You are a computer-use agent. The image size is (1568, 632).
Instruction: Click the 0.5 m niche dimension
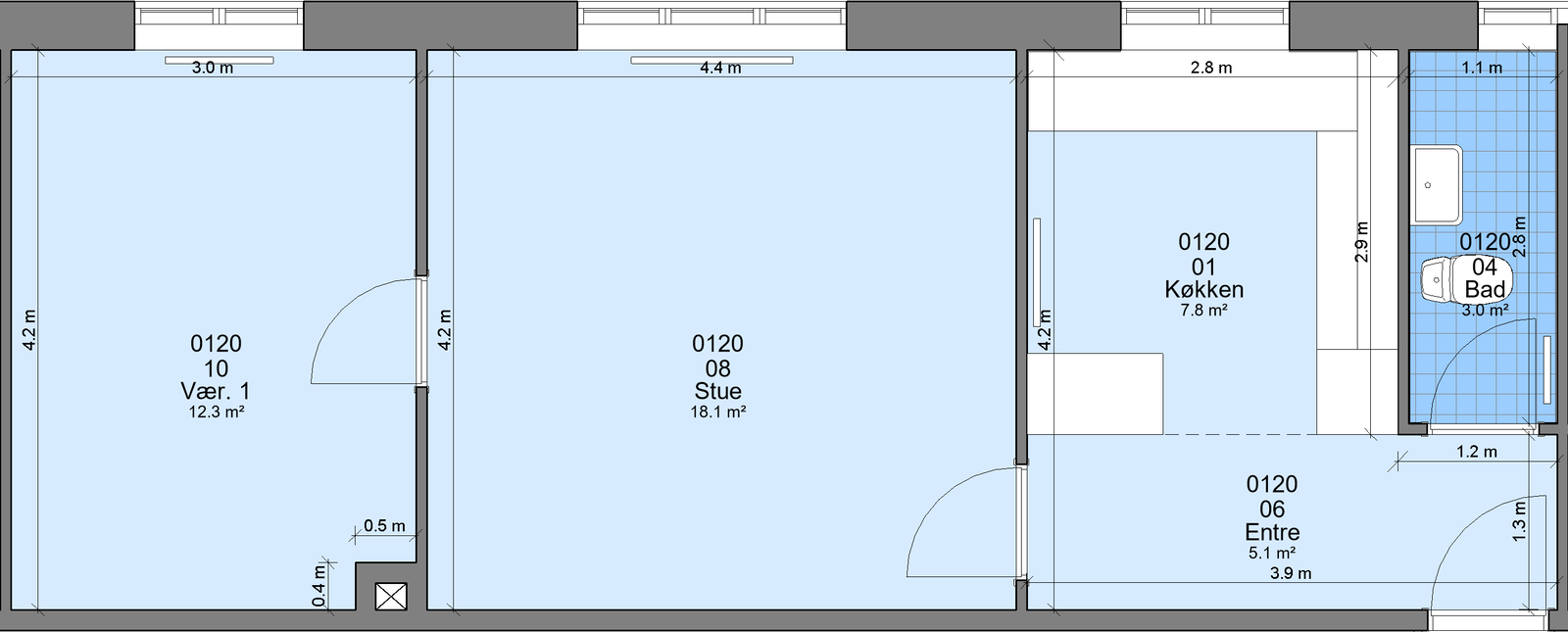[x=384, y=526]
